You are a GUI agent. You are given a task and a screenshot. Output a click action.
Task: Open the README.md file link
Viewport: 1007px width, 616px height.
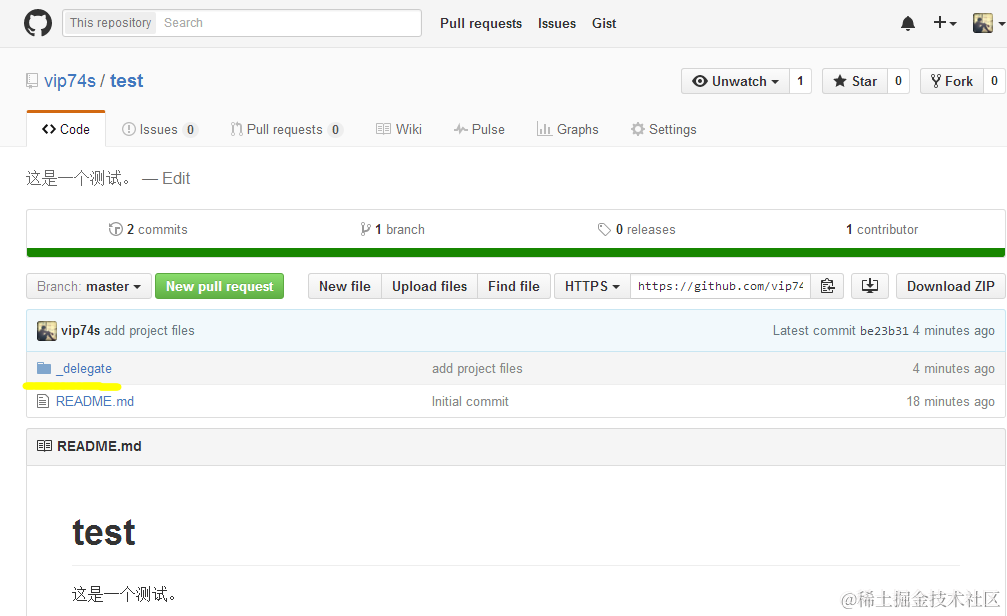coord(95,401)
